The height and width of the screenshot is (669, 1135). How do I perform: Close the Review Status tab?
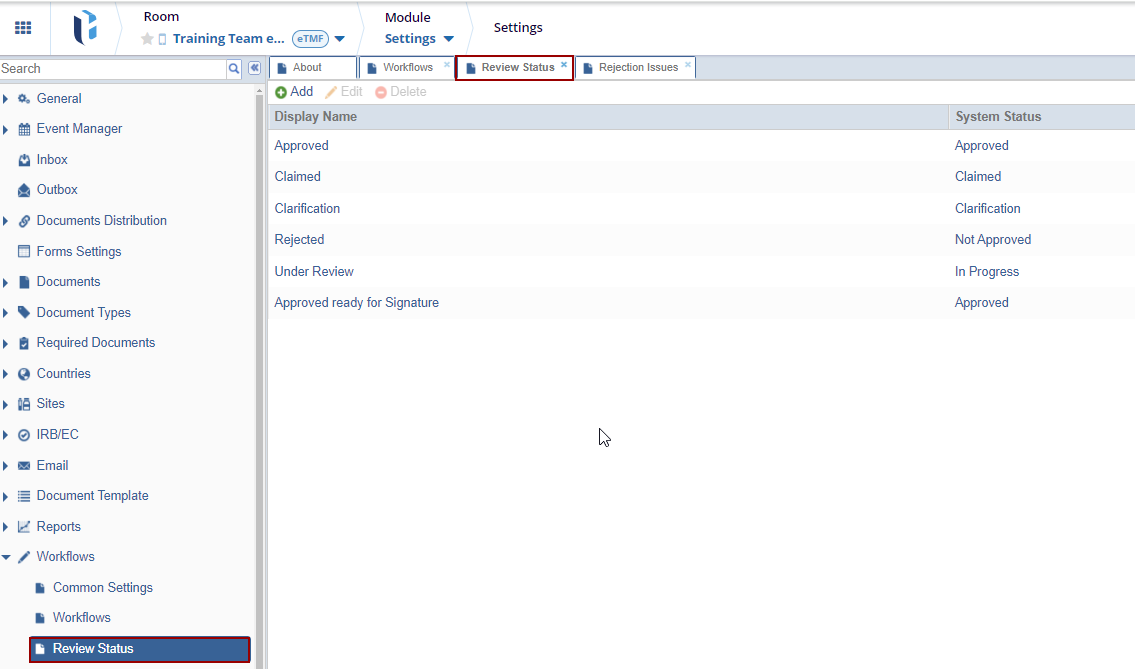tap(564, 65)
